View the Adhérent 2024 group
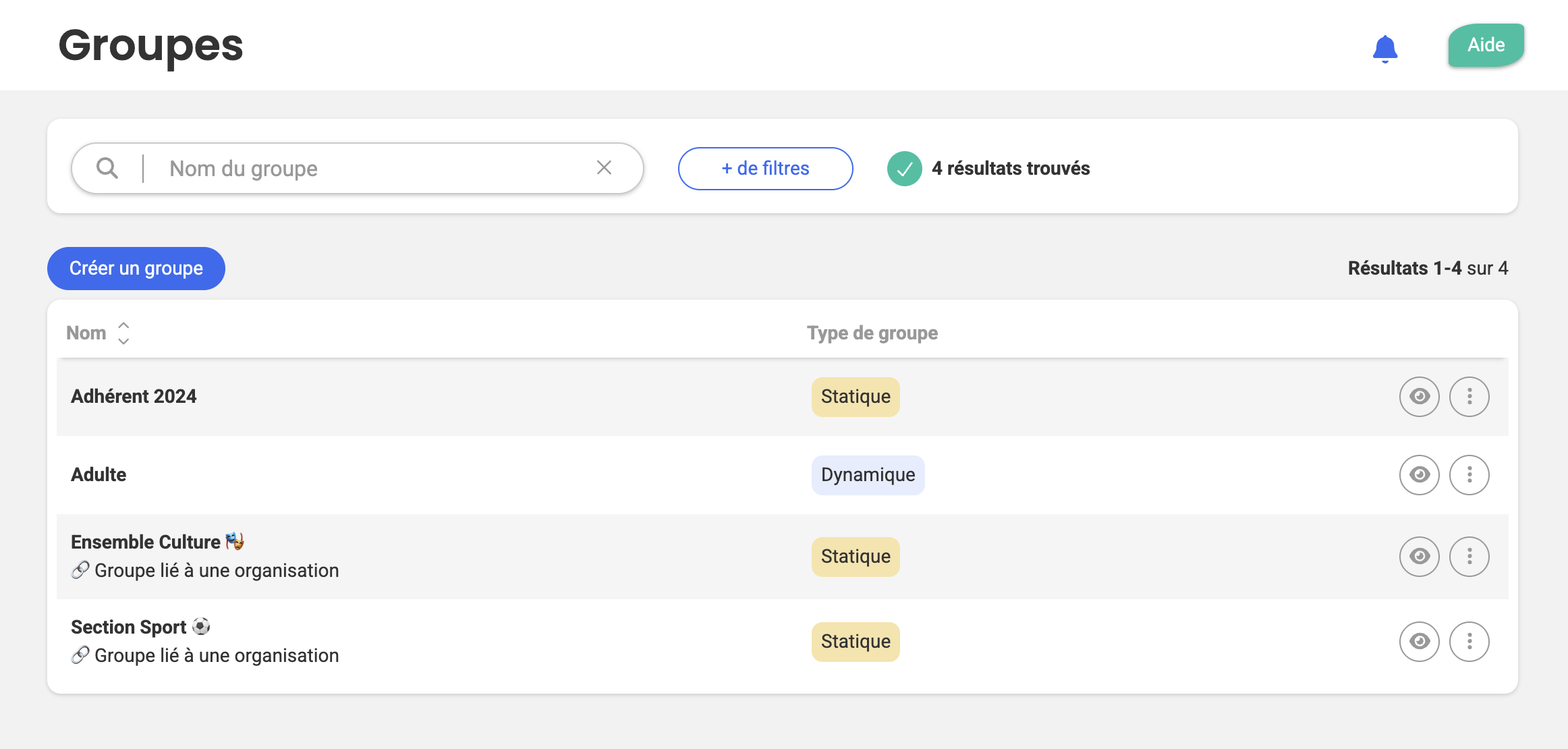 point(1419,397)
